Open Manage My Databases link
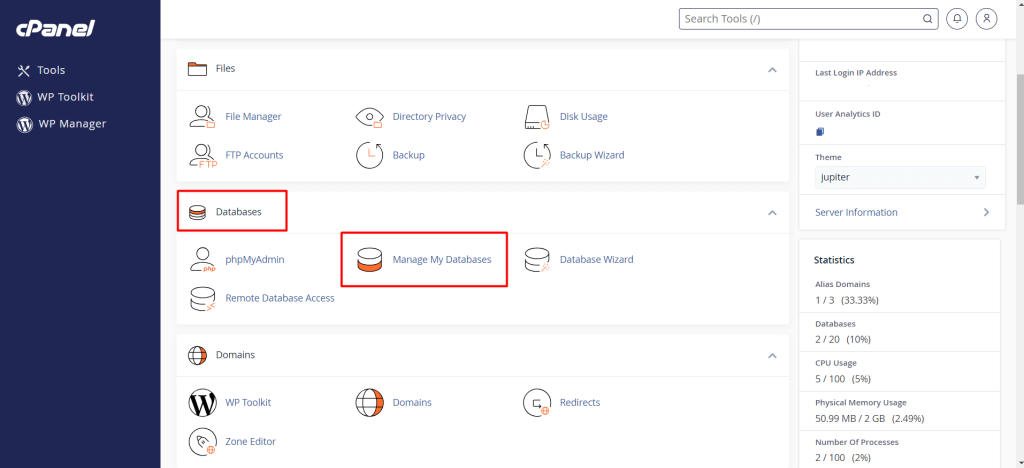 click(x=441, y=260)
